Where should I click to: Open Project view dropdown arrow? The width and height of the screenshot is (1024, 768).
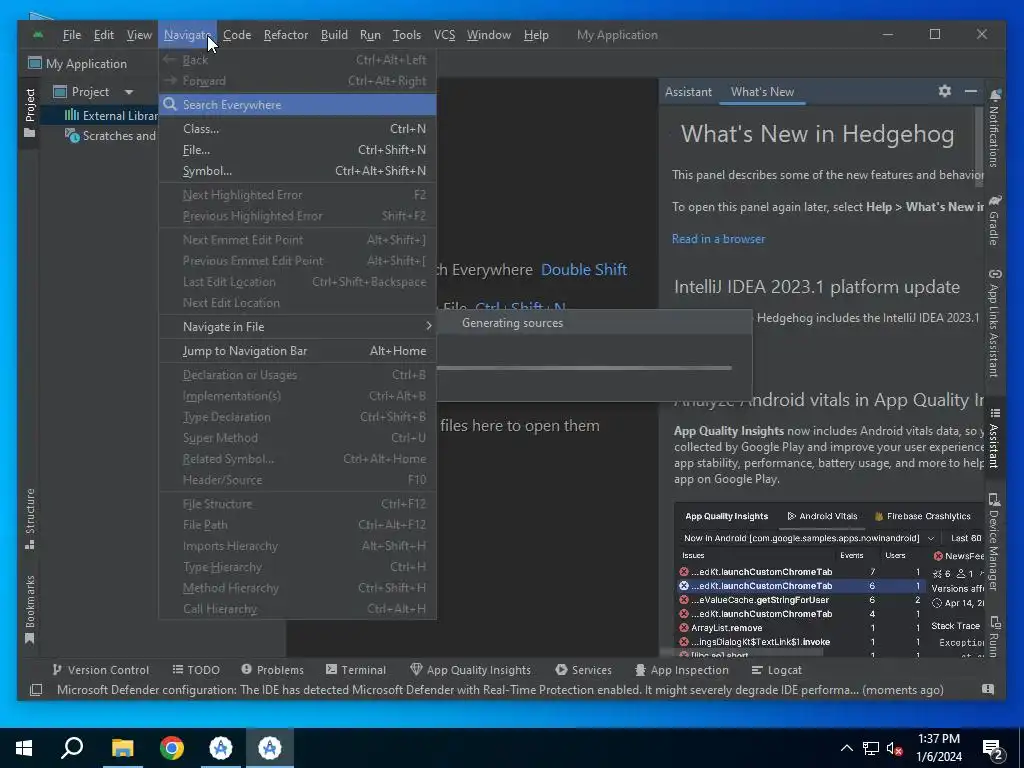(x=129, y=92)
